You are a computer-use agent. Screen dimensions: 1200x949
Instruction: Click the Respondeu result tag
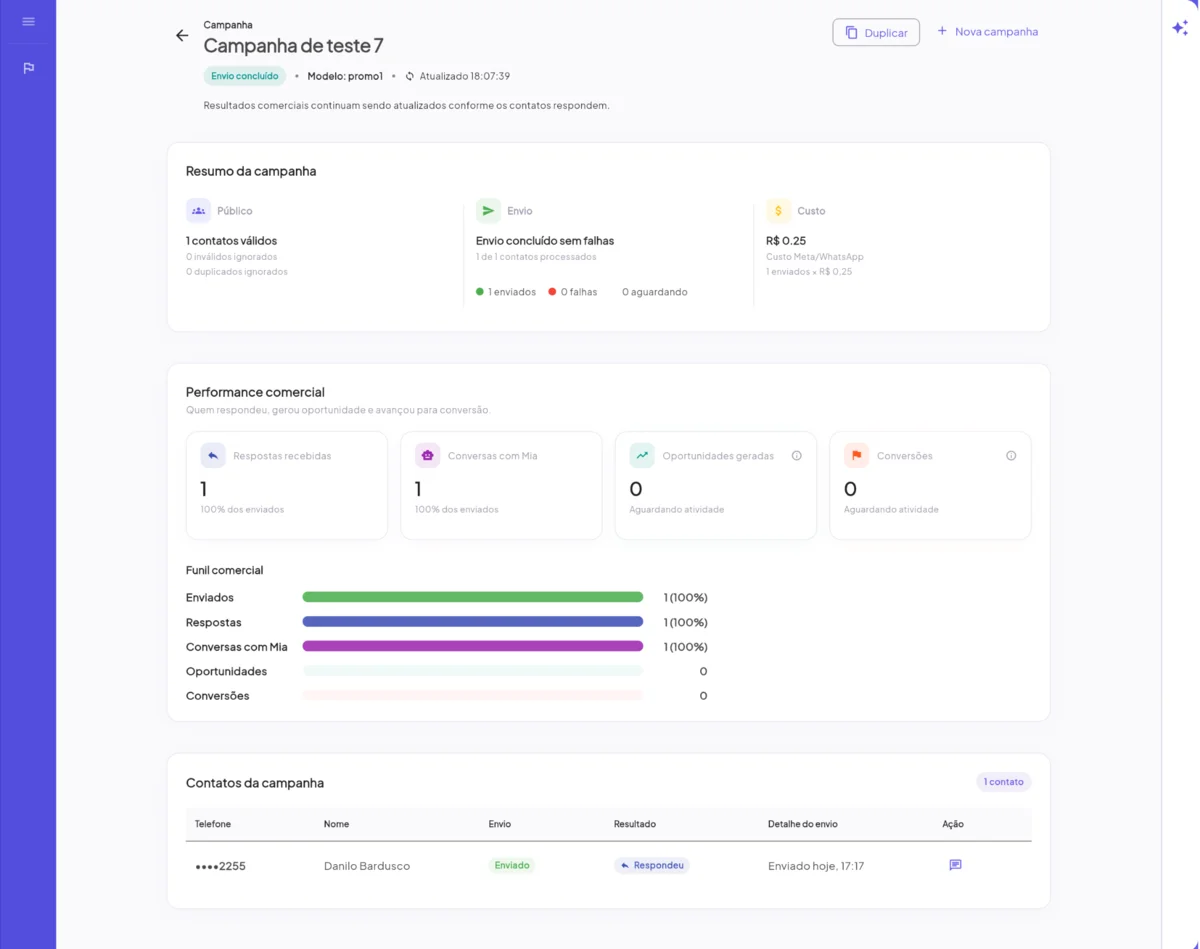tap(652, 865)
